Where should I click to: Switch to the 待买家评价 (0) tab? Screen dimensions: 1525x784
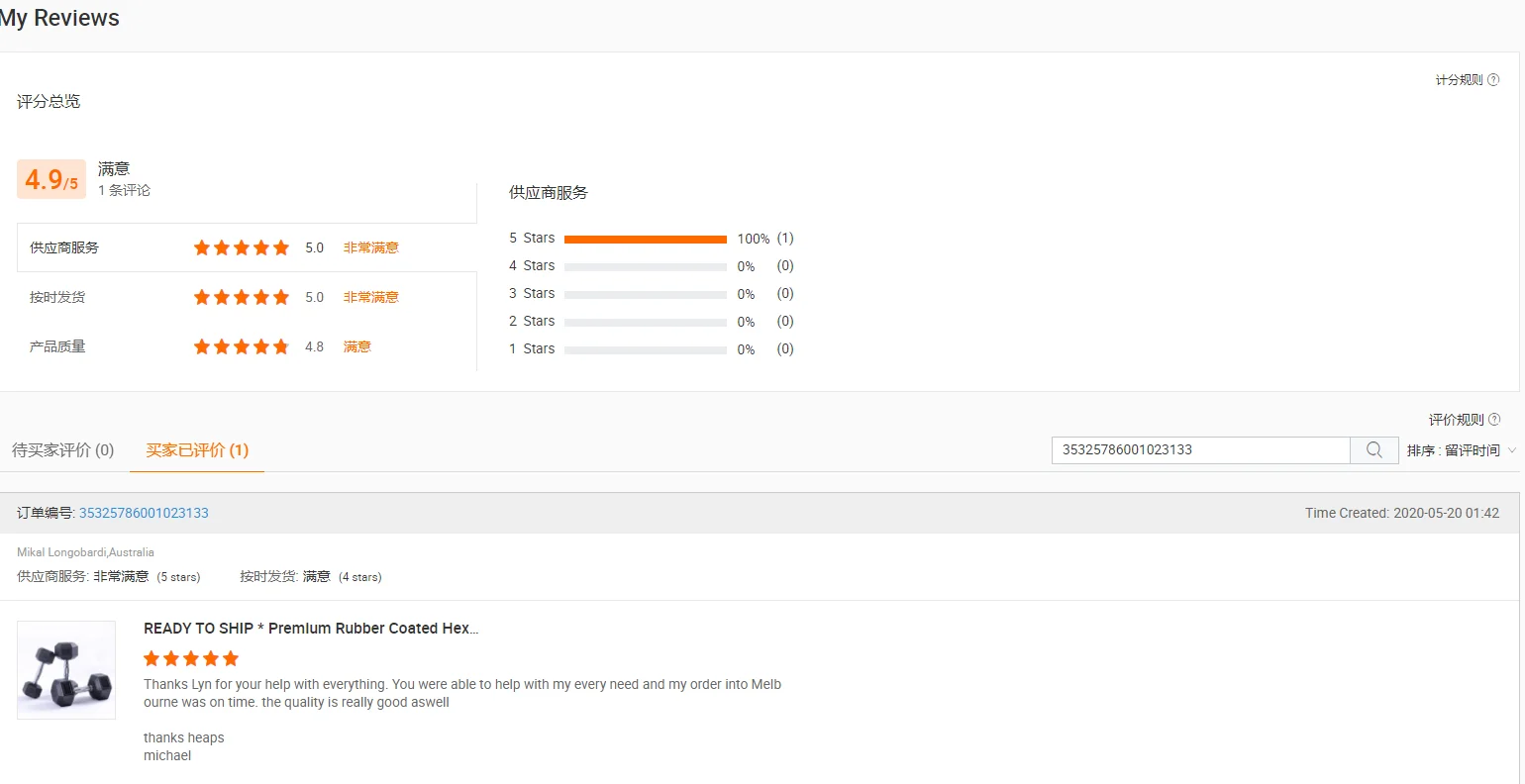[x=63, y=450]
